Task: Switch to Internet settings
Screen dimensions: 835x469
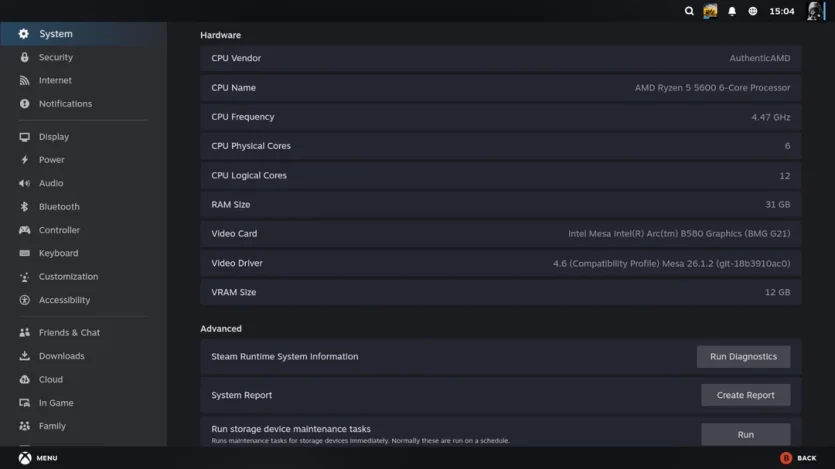Action: pyautogui.click(x=83, y=80)
